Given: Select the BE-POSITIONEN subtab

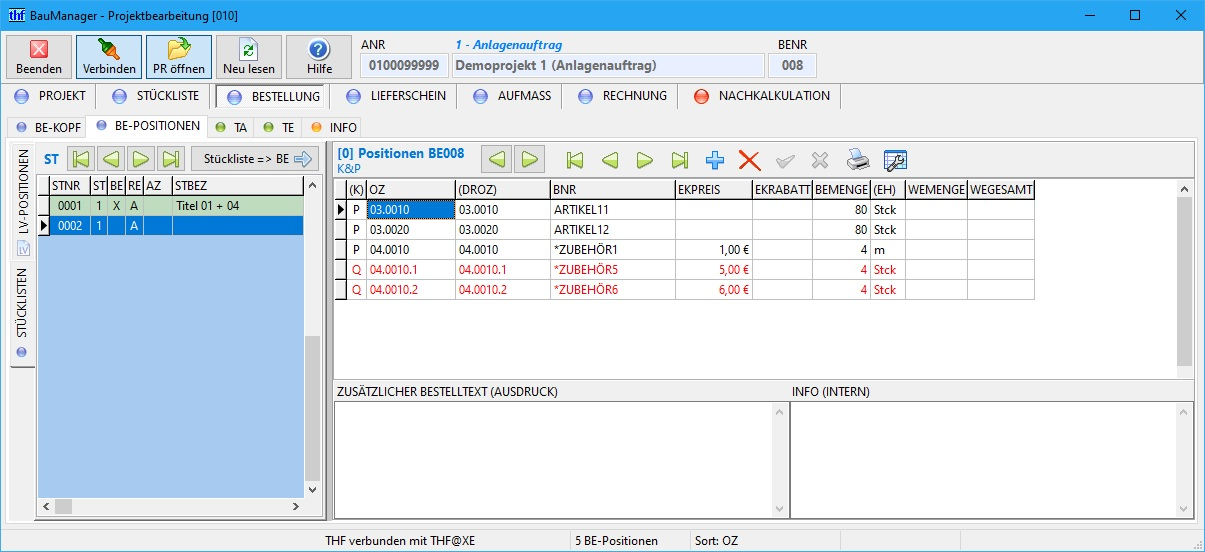Looking at the screenshot, I should (147, 127).
